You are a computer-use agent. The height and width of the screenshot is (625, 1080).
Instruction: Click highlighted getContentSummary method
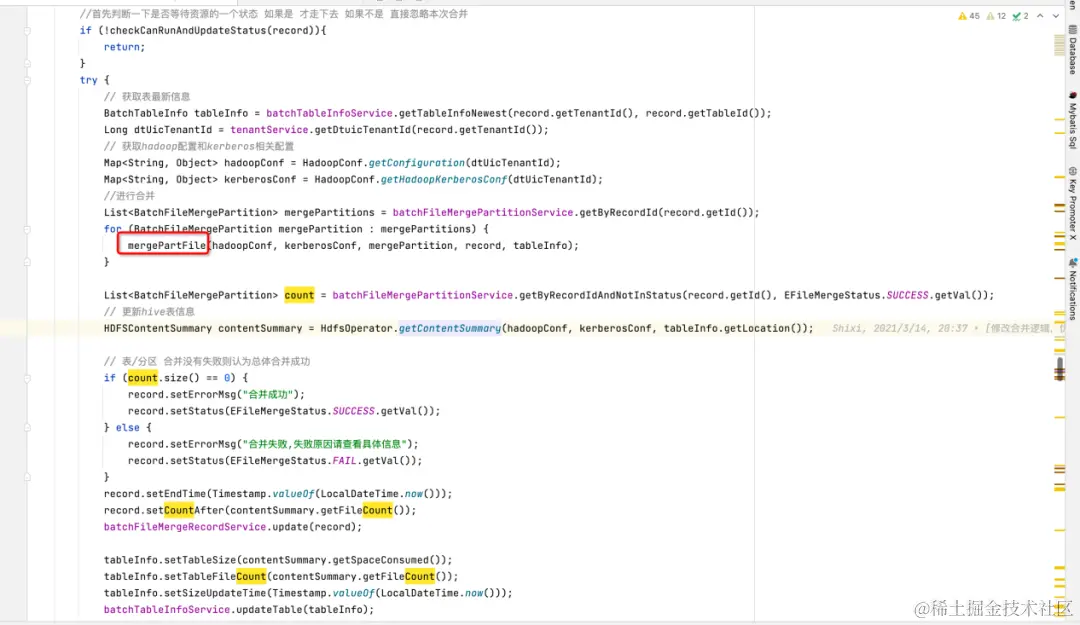pos(450,328)
